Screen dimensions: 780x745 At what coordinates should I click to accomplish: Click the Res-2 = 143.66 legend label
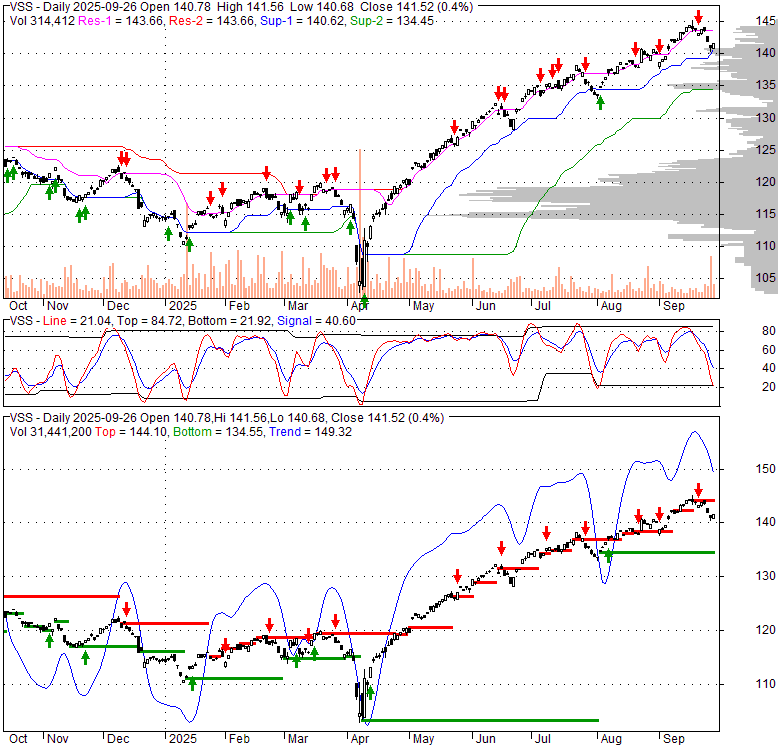click(212, 21)
